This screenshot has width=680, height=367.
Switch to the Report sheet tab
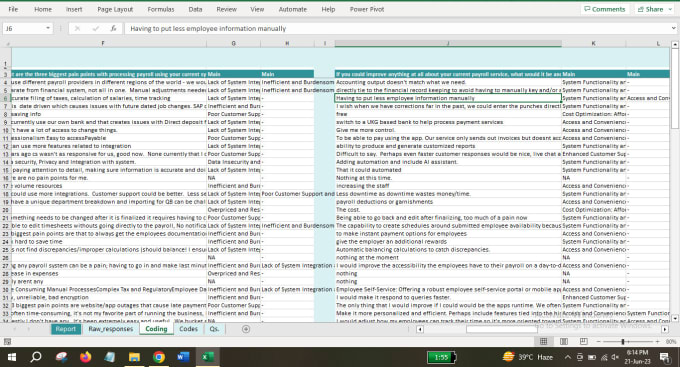65,329
